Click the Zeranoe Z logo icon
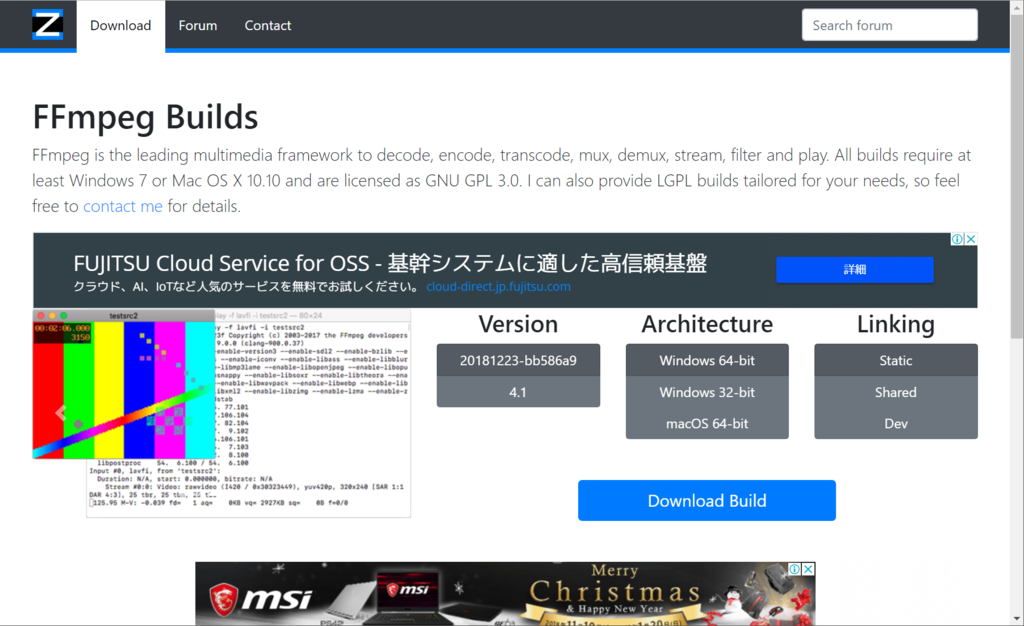 pyautogui.click(x=48, y=25)
